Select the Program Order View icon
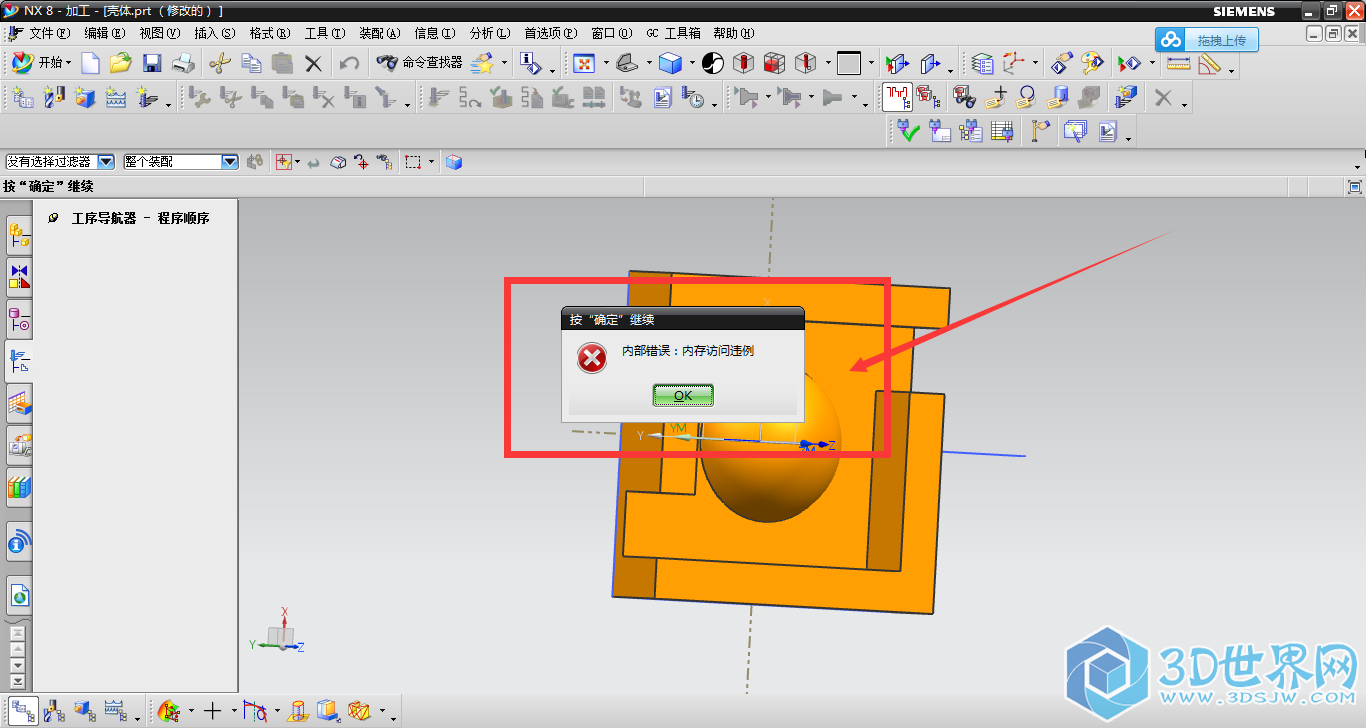The image size is (1366, 728). pos(897,97)
